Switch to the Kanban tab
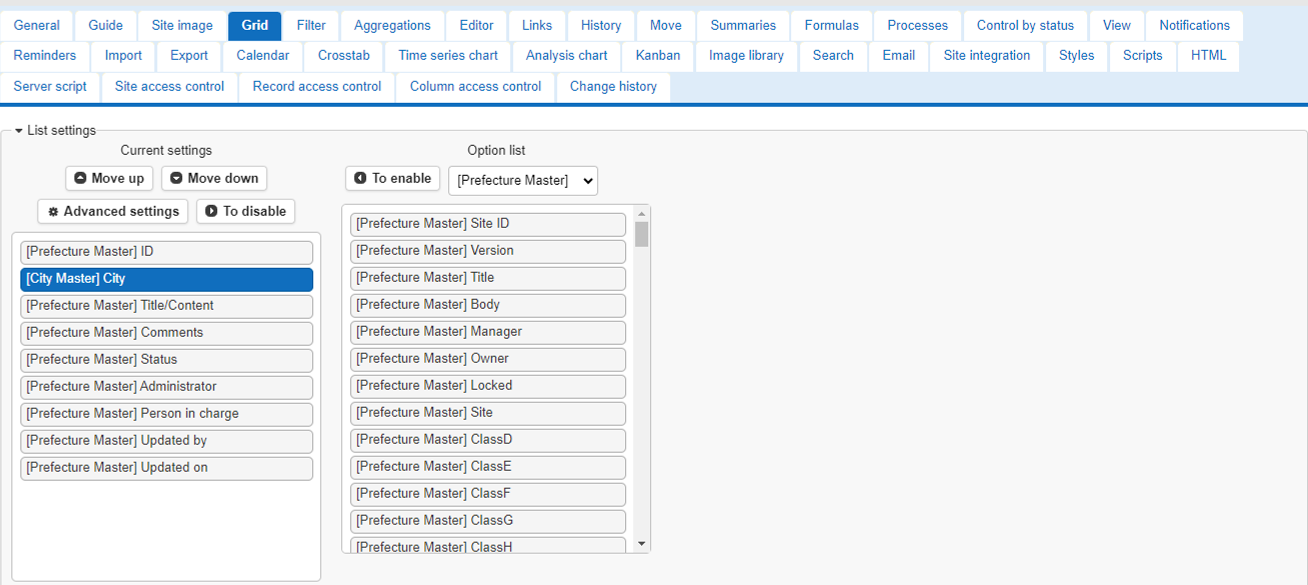The height and width of the screenshot is (585, 1308). coord(658,56)
